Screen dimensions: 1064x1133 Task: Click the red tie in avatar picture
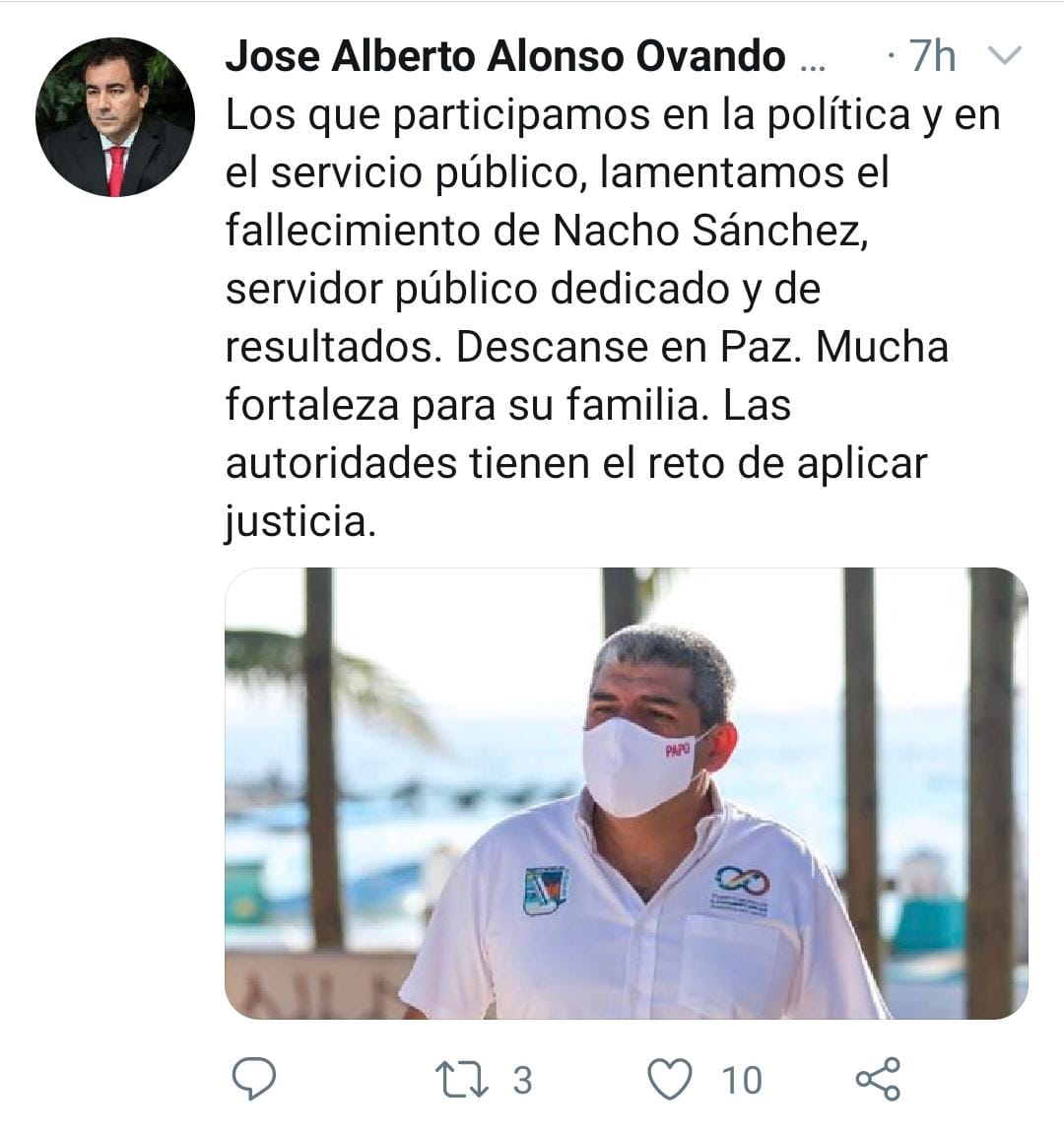116,170
